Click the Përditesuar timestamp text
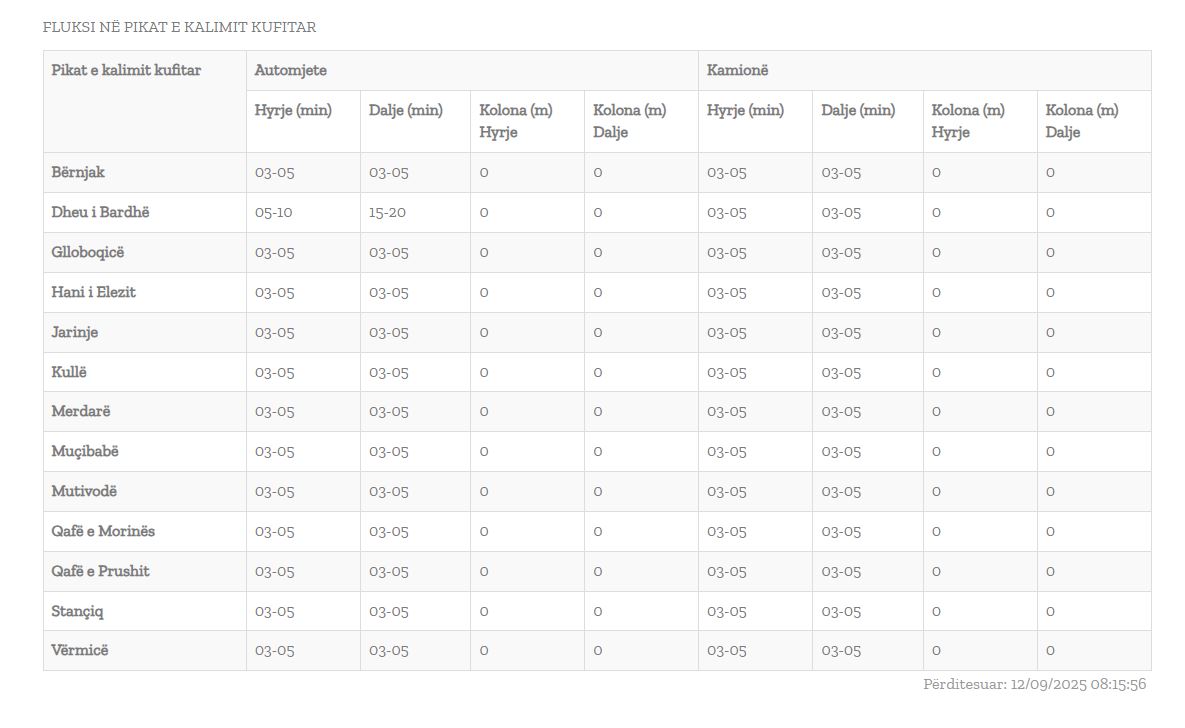The width and height of the screenshot is (1185, 728). tap(1035, 684)
